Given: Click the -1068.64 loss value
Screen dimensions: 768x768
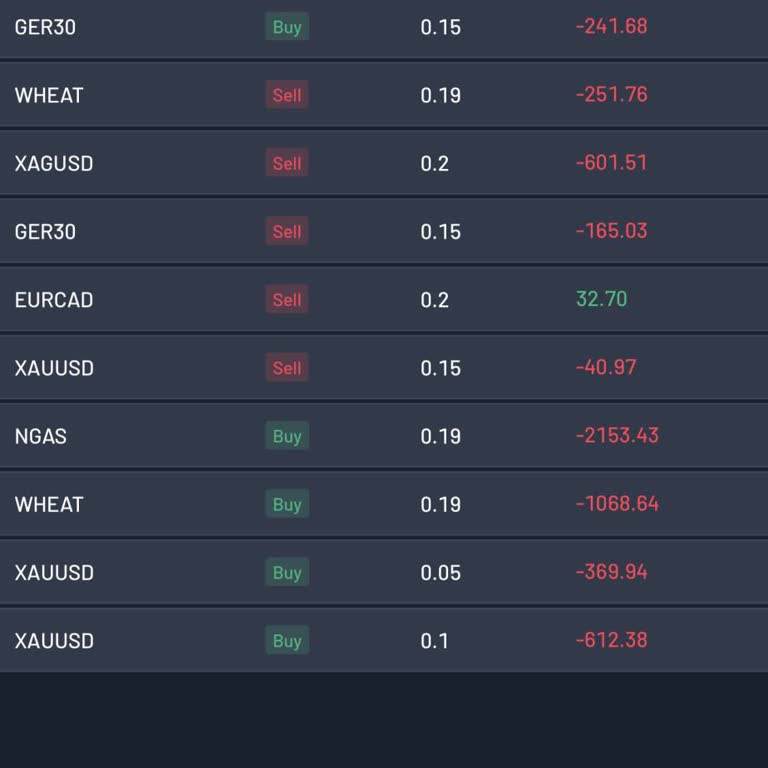Looking at the screenshot, I should (x=617, y=503).
